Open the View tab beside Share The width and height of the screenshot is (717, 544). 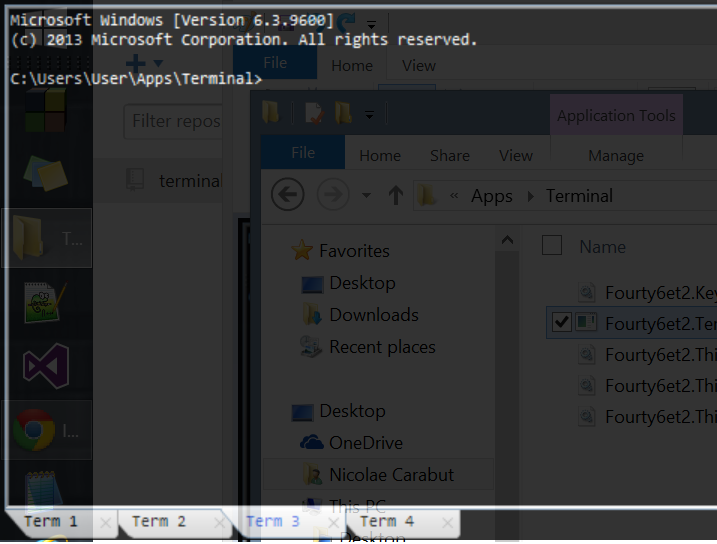(x=516, y=156)
